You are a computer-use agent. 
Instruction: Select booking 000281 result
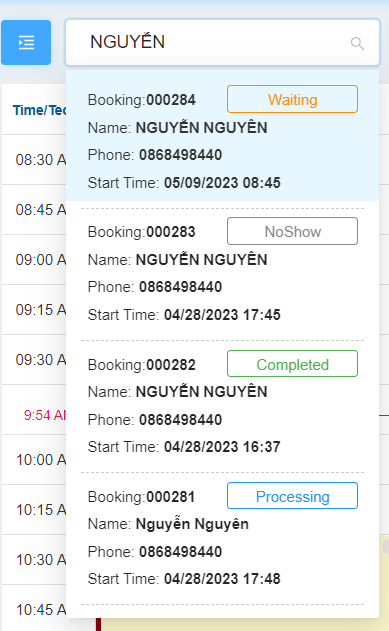pos(222,538)
